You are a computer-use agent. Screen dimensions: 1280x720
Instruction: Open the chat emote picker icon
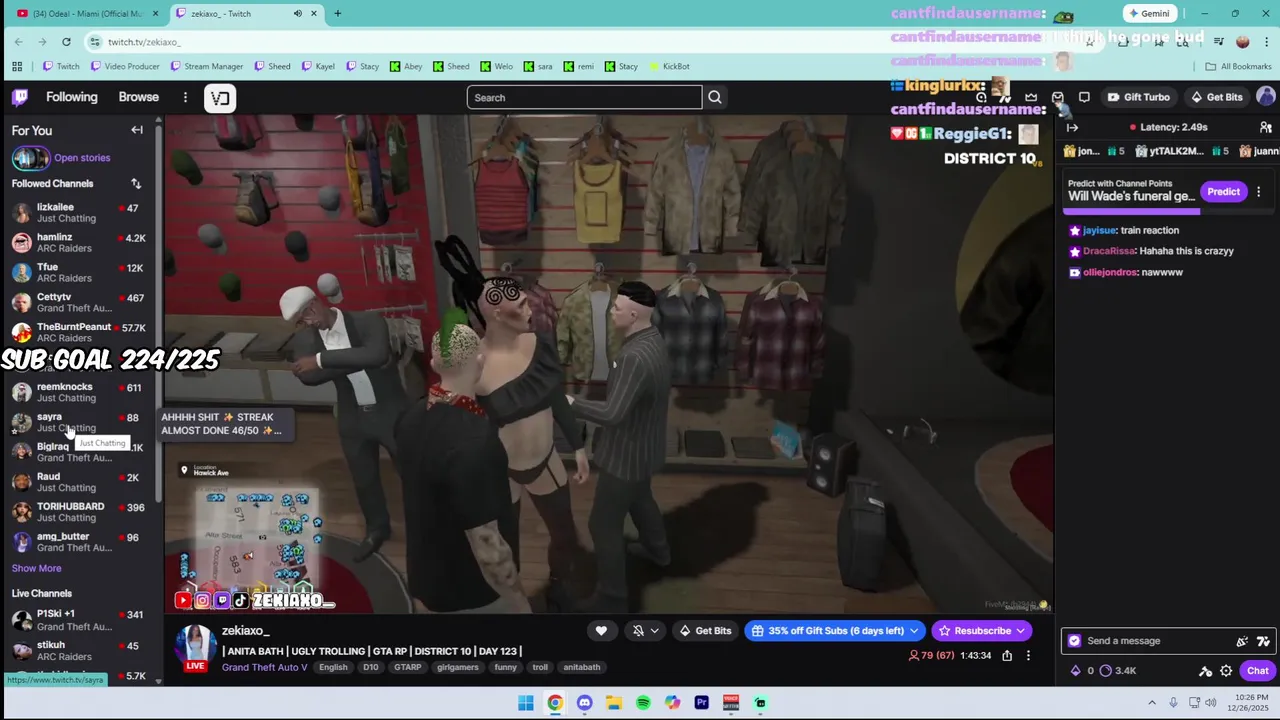(1242, 641)
